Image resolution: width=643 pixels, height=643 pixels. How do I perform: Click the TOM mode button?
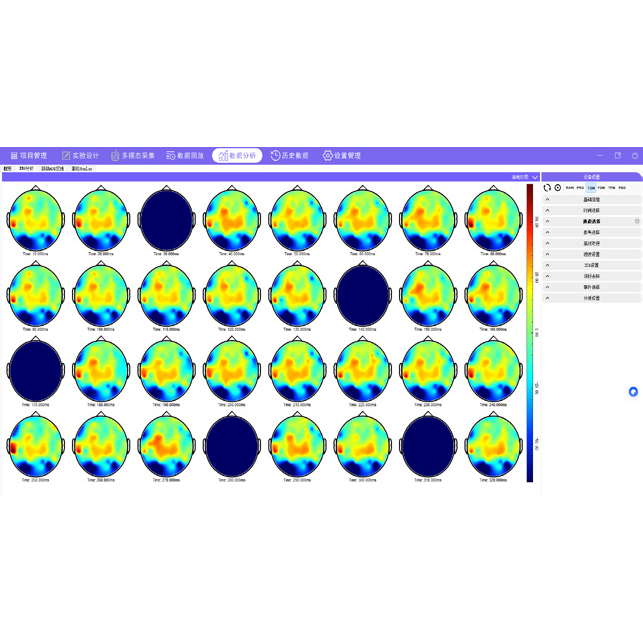591,188
